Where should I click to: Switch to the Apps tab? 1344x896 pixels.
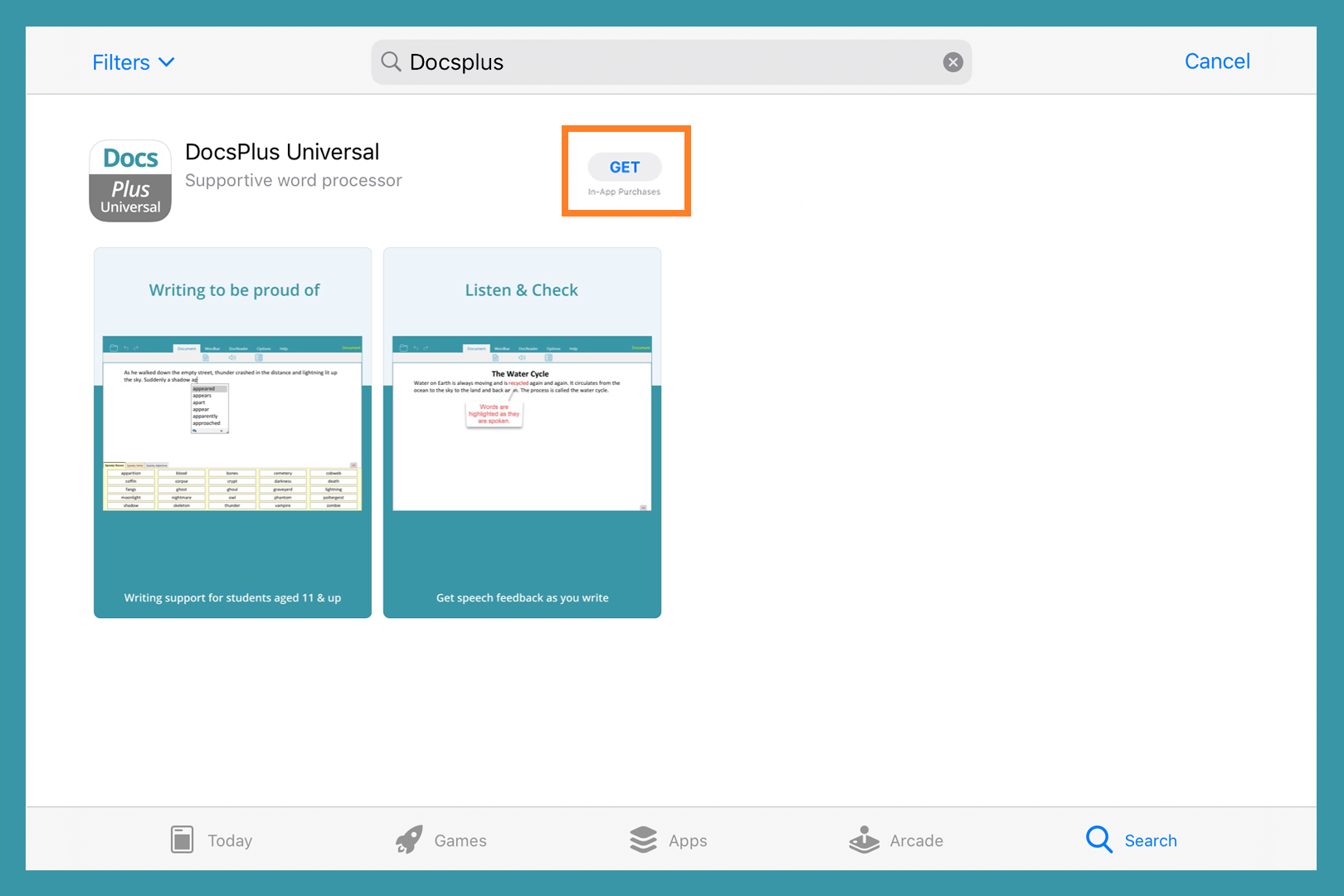click(x=668, y=840)
